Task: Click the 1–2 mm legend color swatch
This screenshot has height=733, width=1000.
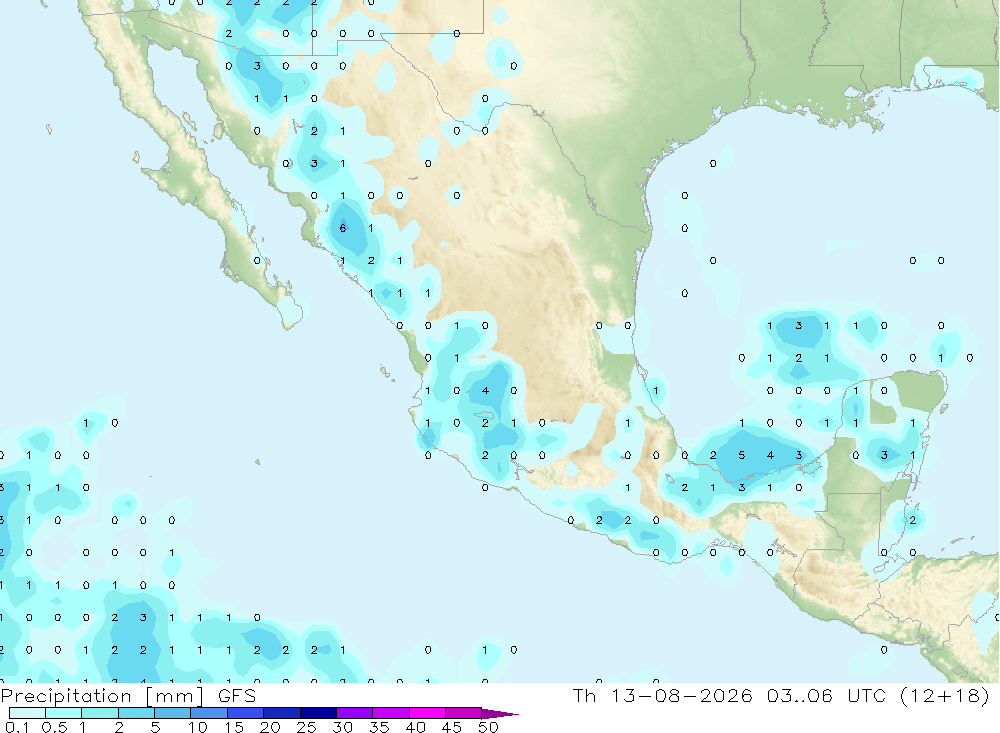Action: (x=100, y=713)
